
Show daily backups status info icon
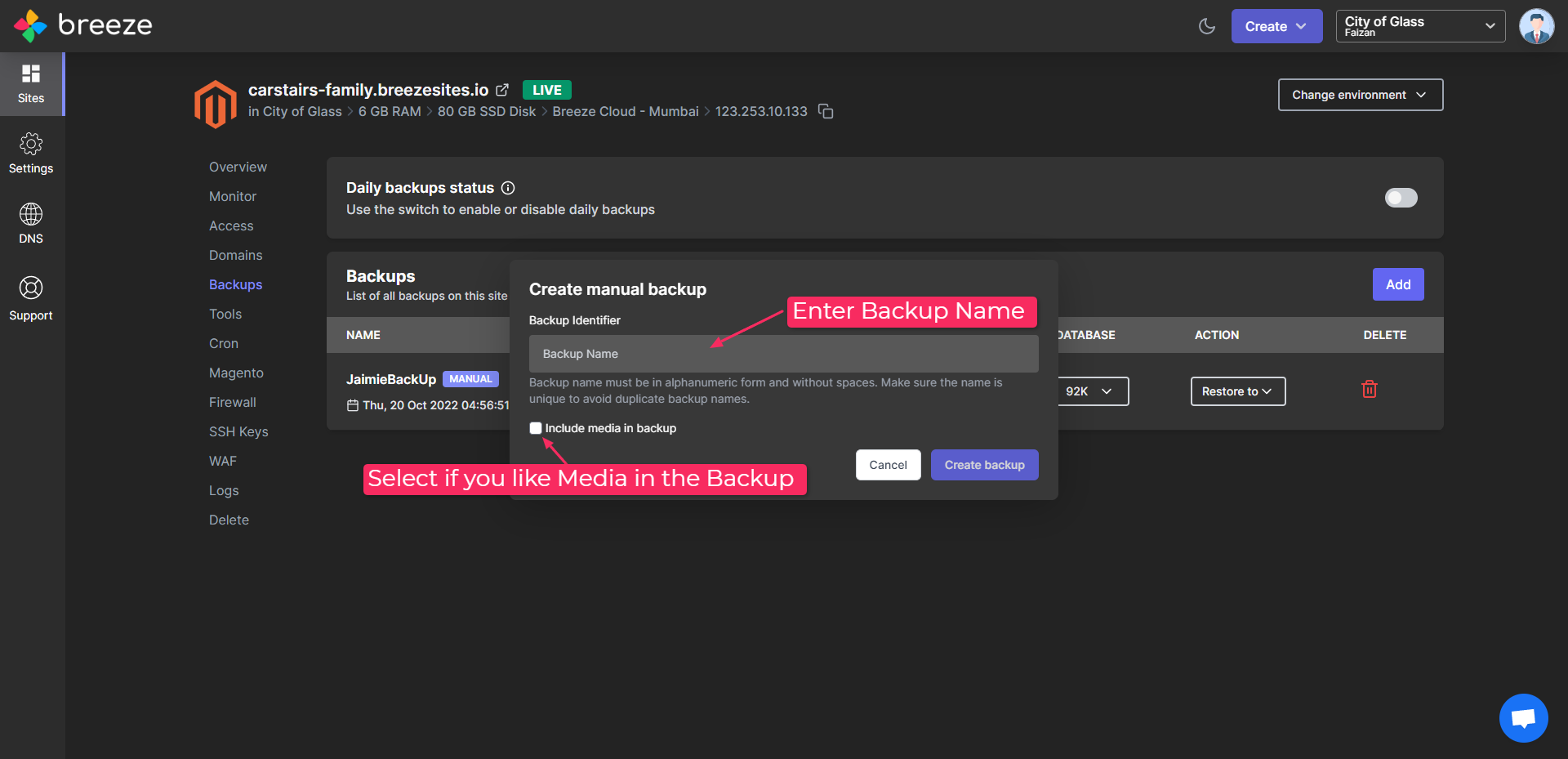[x=508, y=188]
